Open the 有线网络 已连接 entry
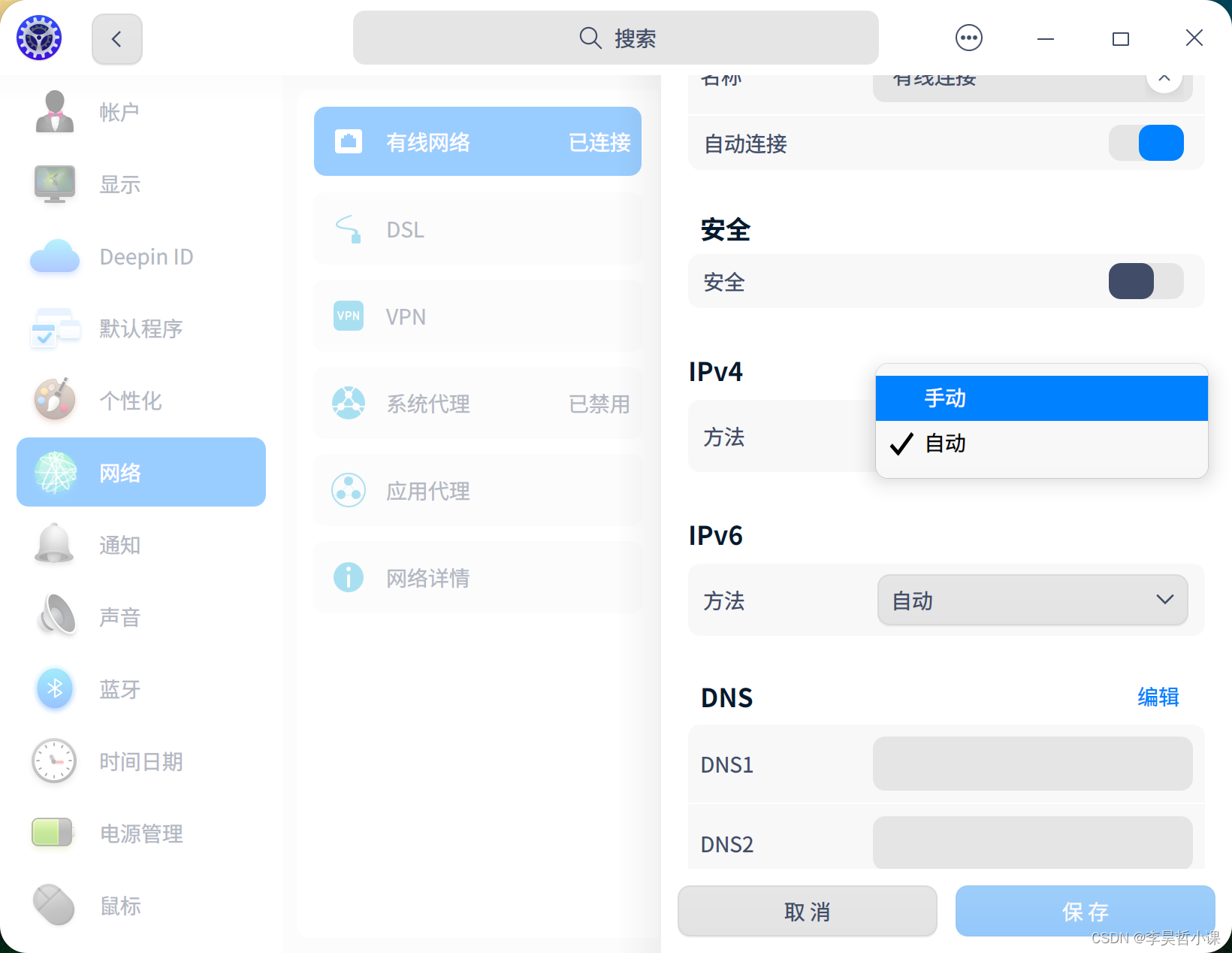The height and width of the screenshot is (953, 1232). point(478,141)
